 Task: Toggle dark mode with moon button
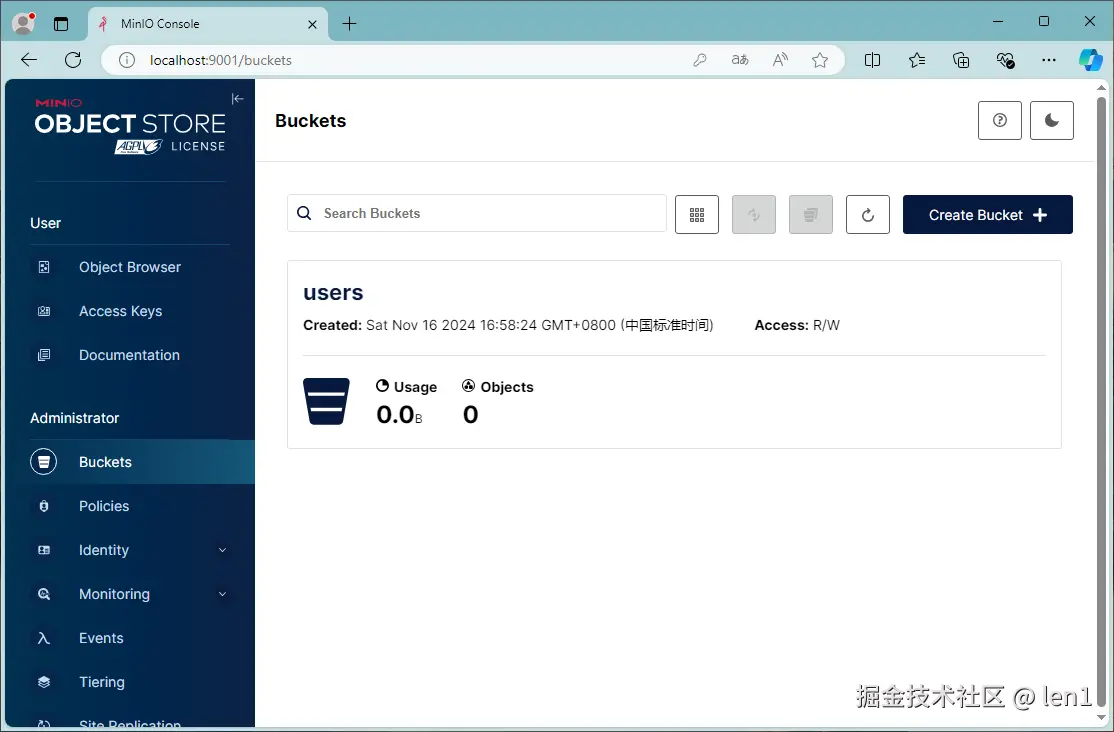[x=1051, y=120]
